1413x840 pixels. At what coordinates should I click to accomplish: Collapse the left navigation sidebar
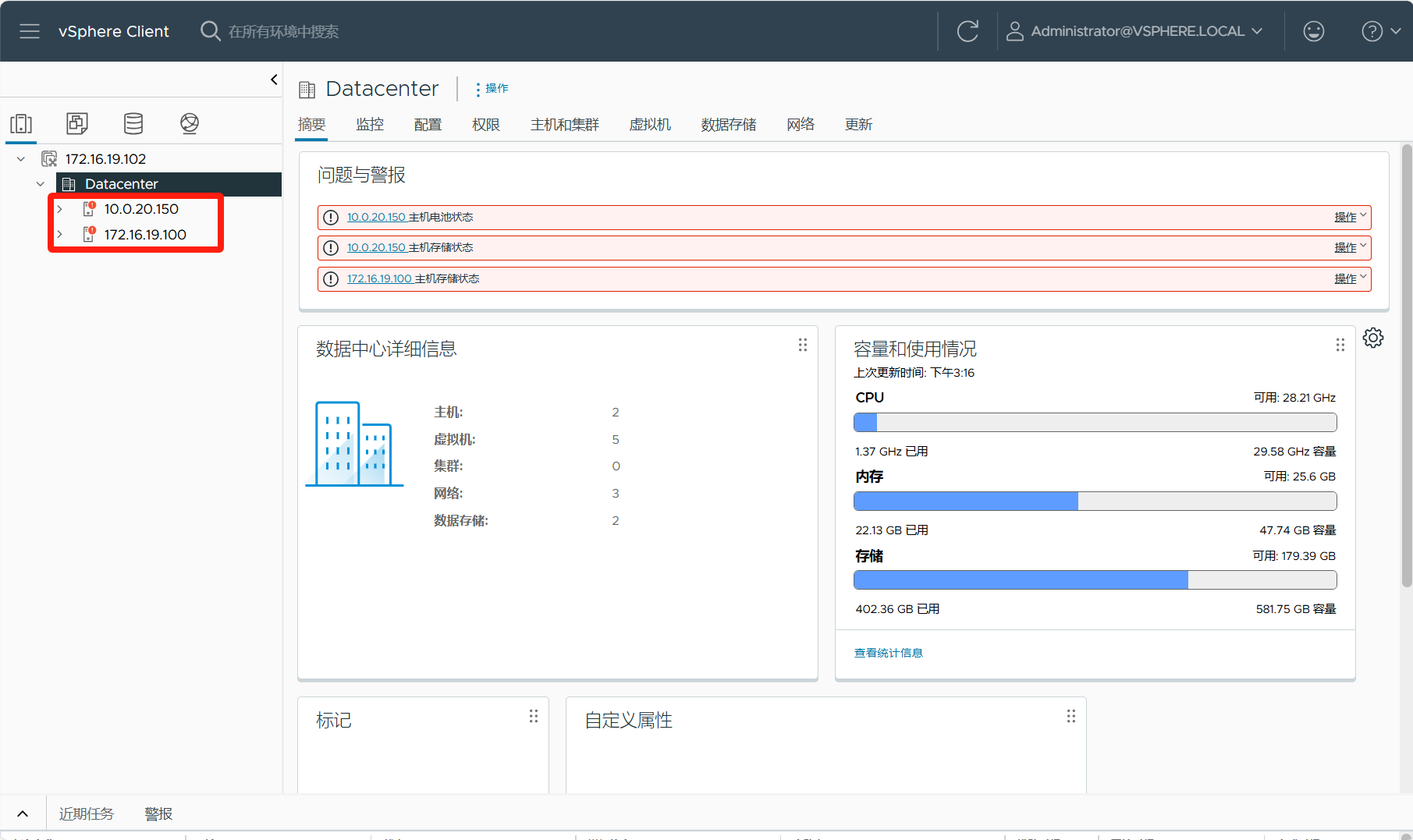click(x=274, y=80)
